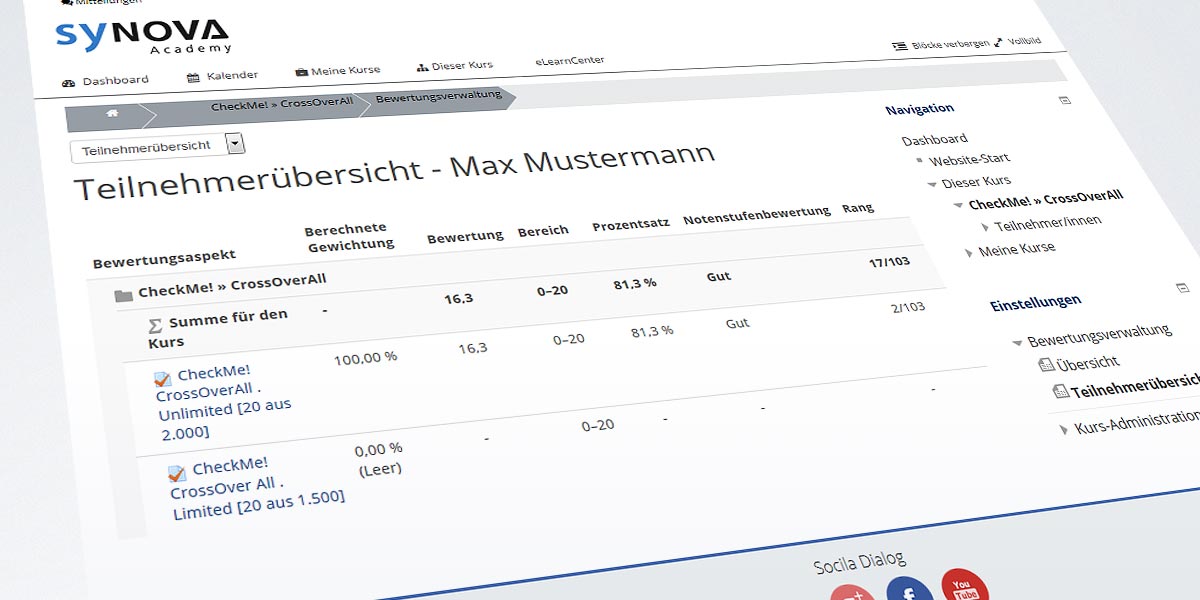Open Bewertungsverwaltung breadcrumb
The width and height of the screenshot is (1200, 600).
[x=438, y=97]
